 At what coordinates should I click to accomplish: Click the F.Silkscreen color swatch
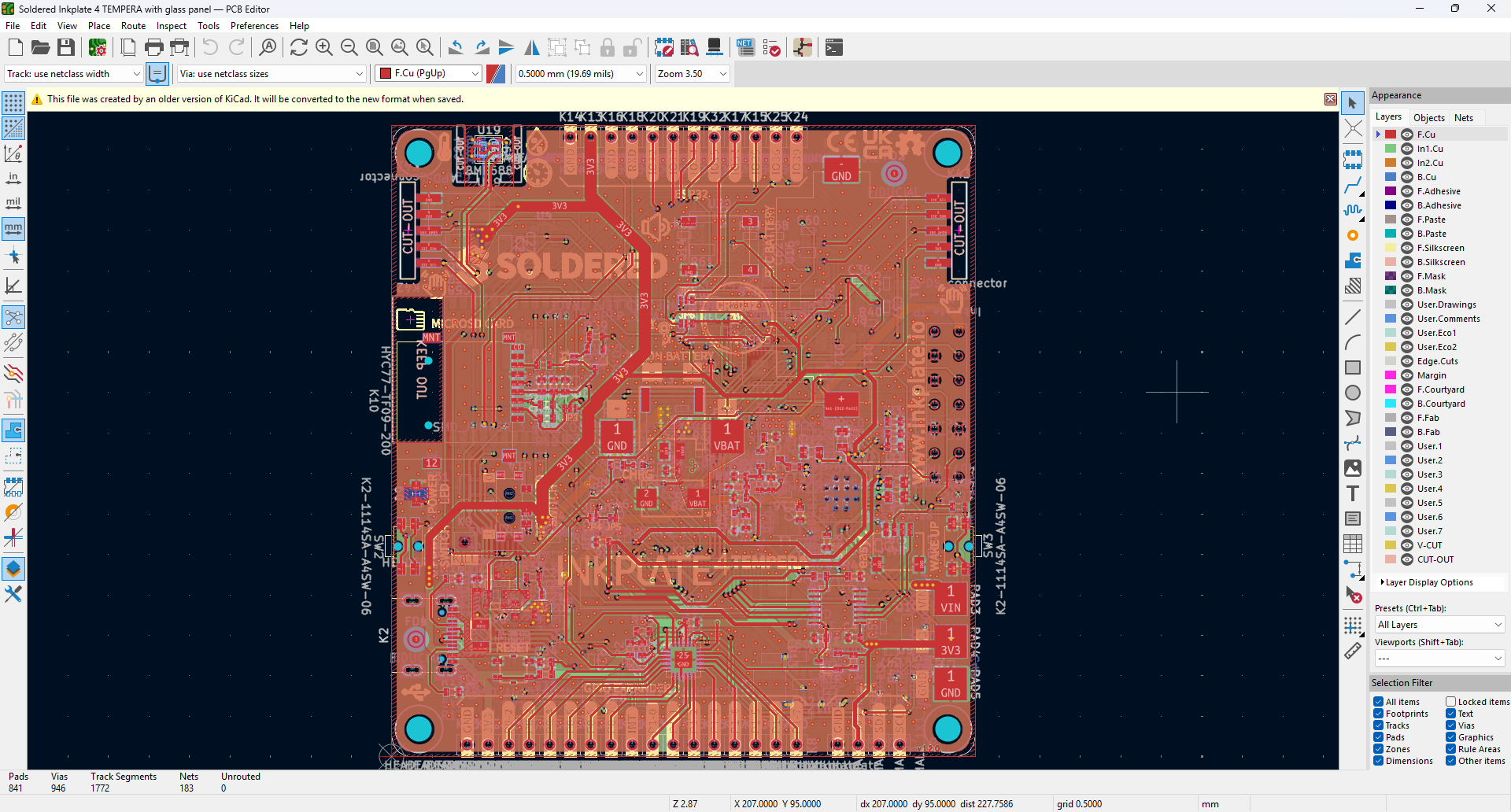click(1391, 248)
